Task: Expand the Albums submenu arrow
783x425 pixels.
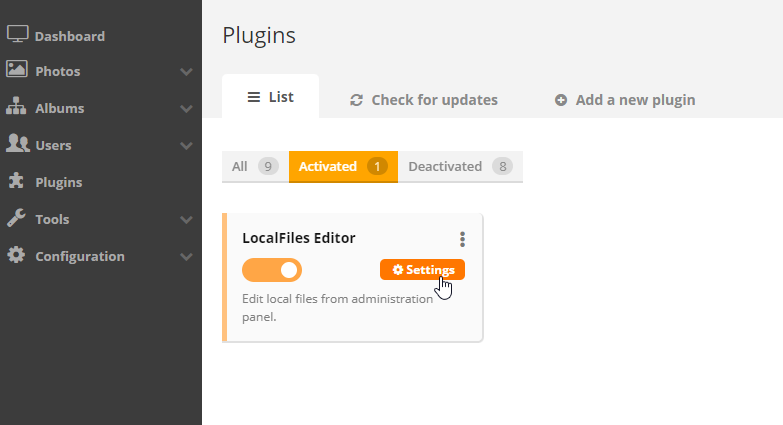Action: coord(186,109)
